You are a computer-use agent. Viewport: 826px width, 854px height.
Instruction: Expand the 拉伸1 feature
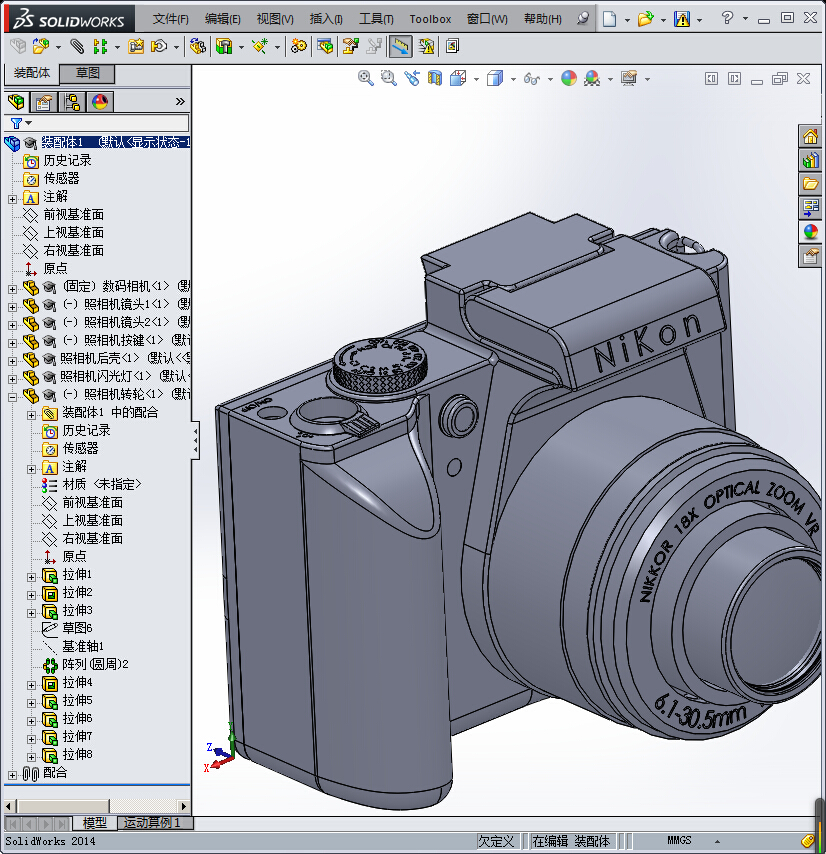pos(32,577)
